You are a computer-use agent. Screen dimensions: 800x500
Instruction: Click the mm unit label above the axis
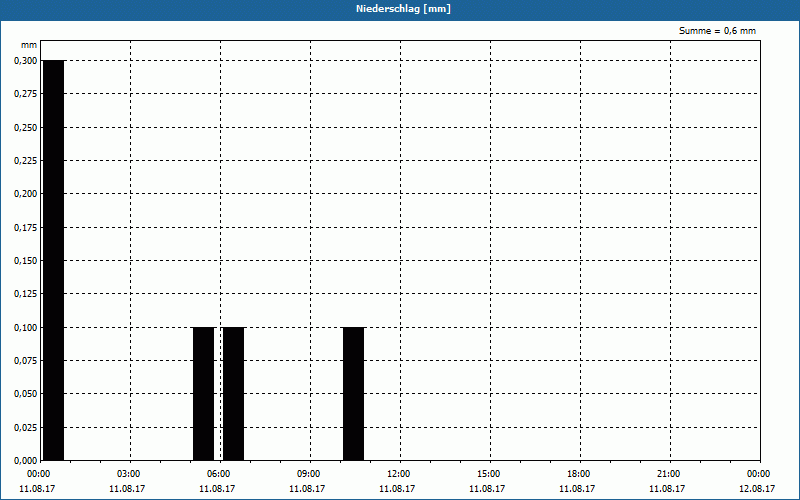(x=29, y=45)
